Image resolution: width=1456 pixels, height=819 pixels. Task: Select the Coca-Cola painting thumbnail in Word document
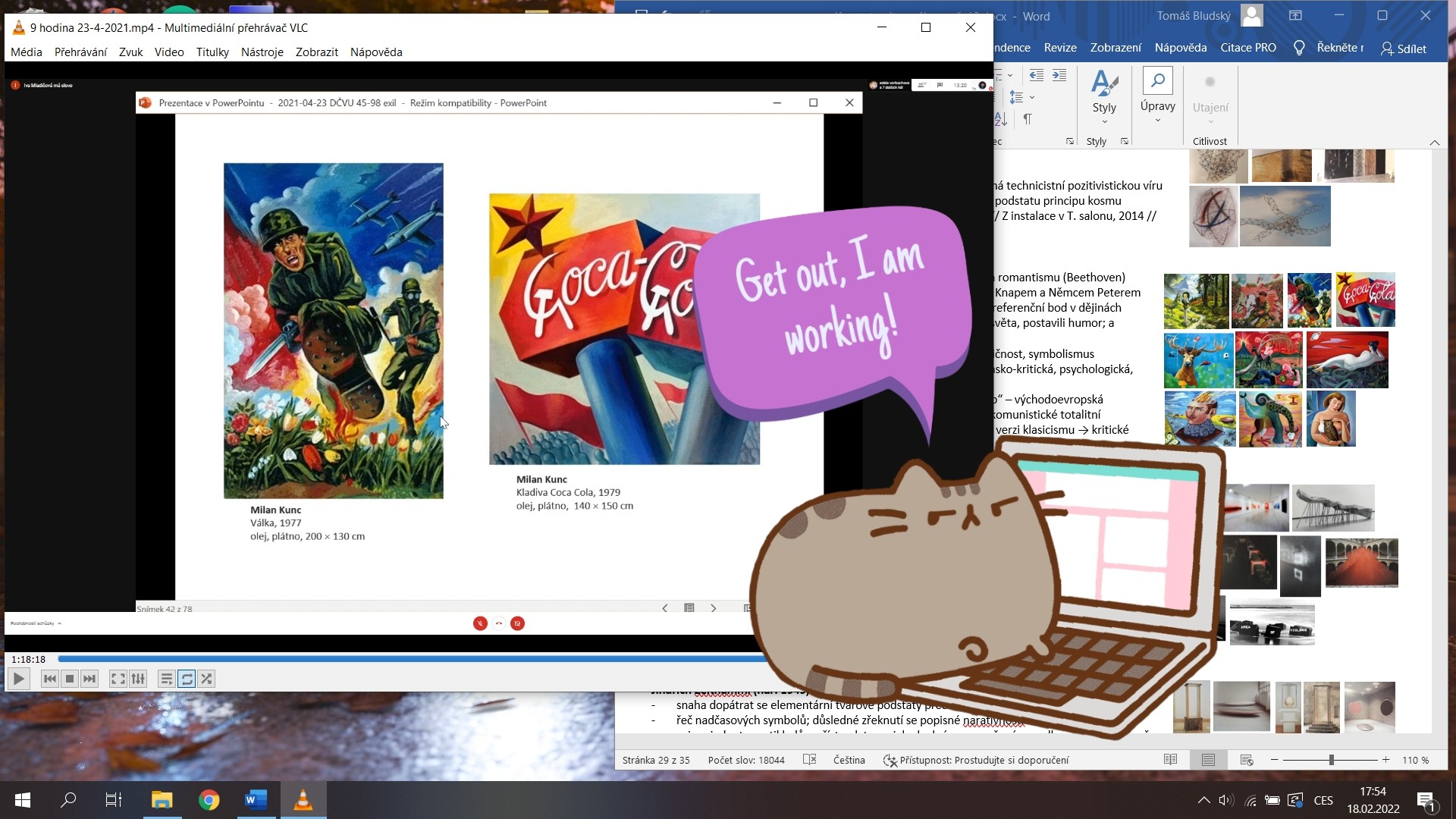click(1365, 300)
